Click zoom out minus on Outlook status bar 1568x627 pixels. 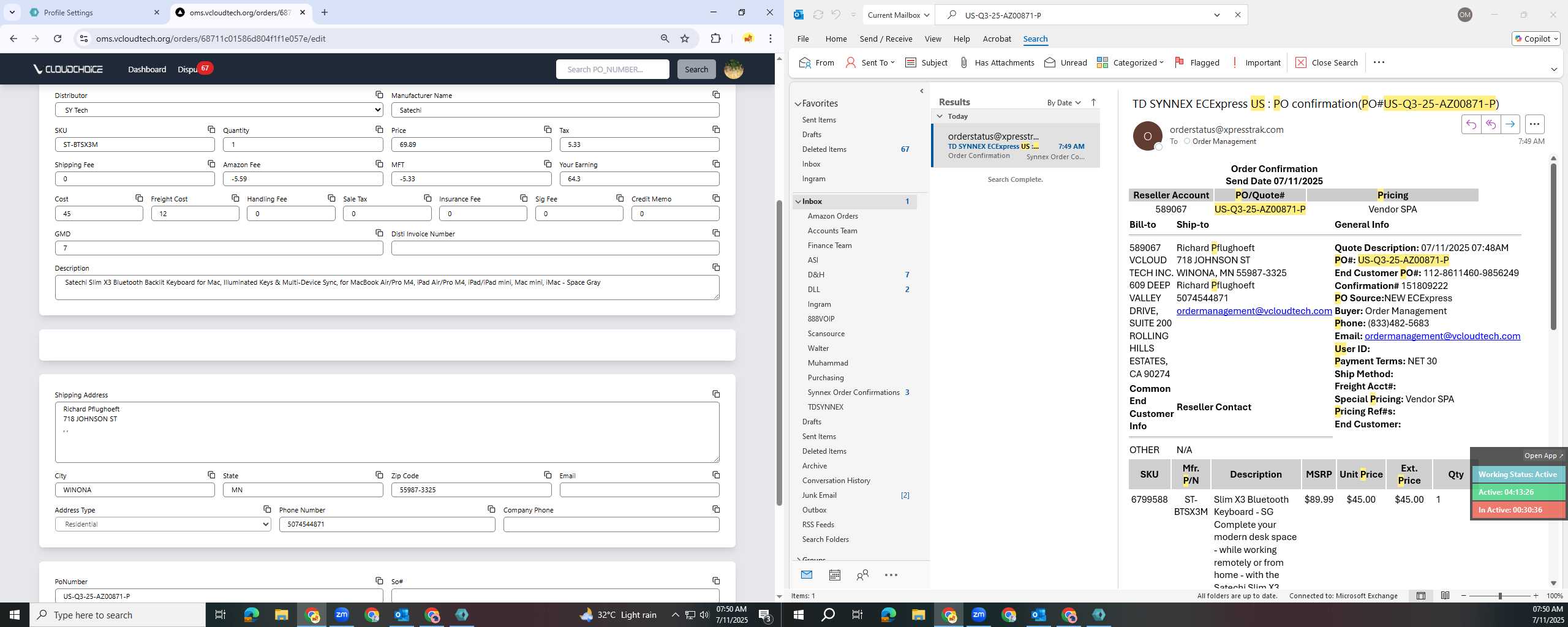(1464, 596)
